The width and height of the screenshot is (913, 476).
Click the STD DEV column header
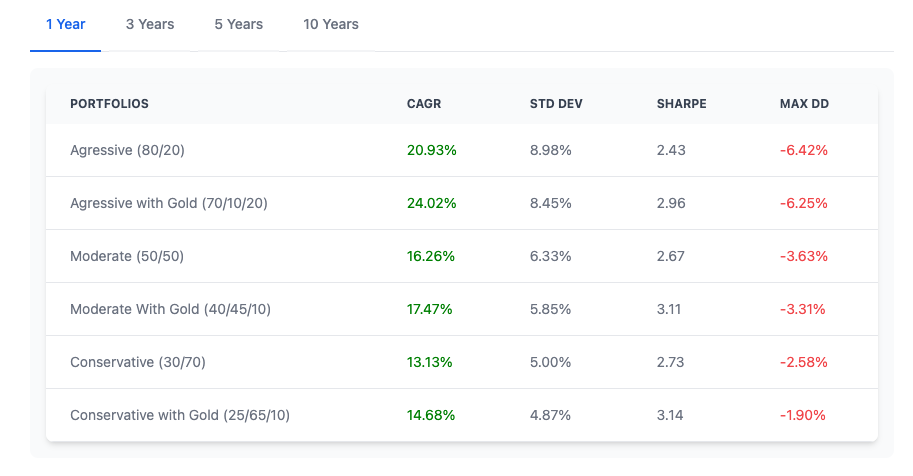point(556,104)
